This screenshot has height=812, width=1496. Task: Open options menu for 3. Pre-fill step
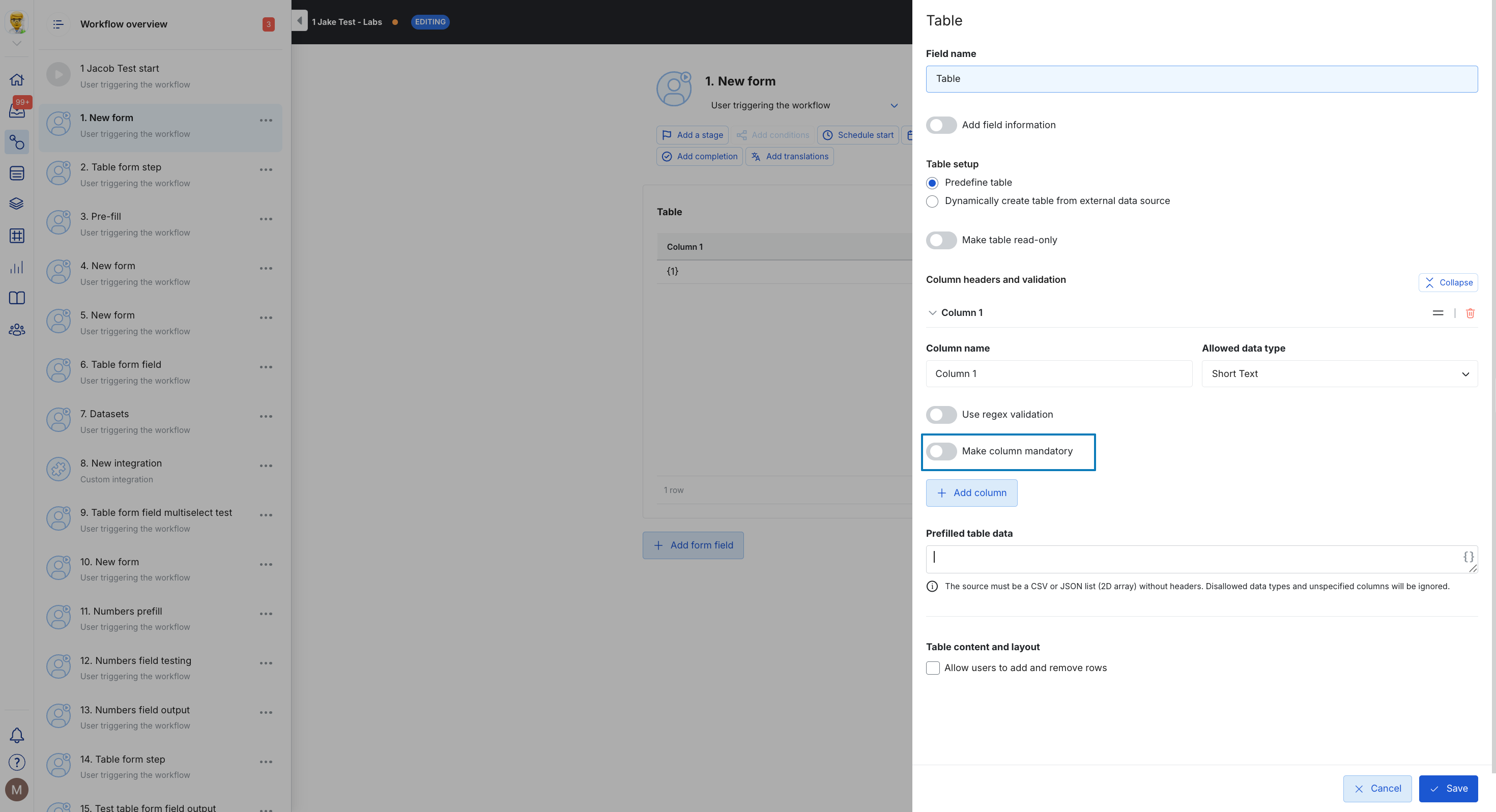point(266,220)
